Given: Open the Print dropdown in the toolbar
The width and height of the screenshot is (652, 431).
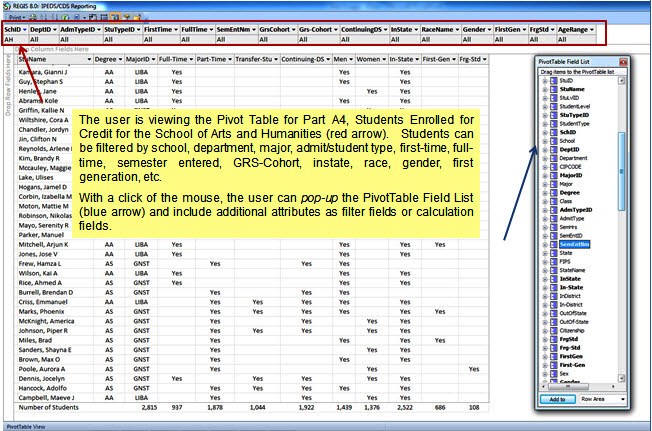Looking at the screenshot, I should (x=17, y=17).
